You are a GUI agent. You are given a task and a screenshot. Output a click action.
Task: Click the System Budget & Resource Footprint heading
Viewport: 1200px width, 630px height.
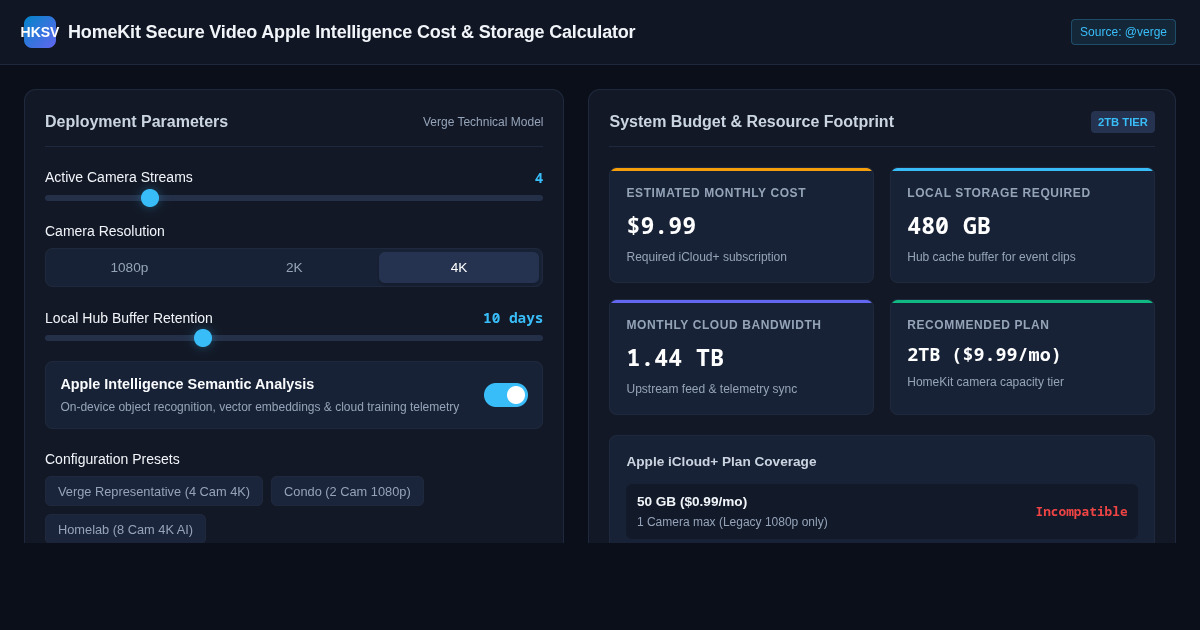pyautogui.click(x=751, y=122)
